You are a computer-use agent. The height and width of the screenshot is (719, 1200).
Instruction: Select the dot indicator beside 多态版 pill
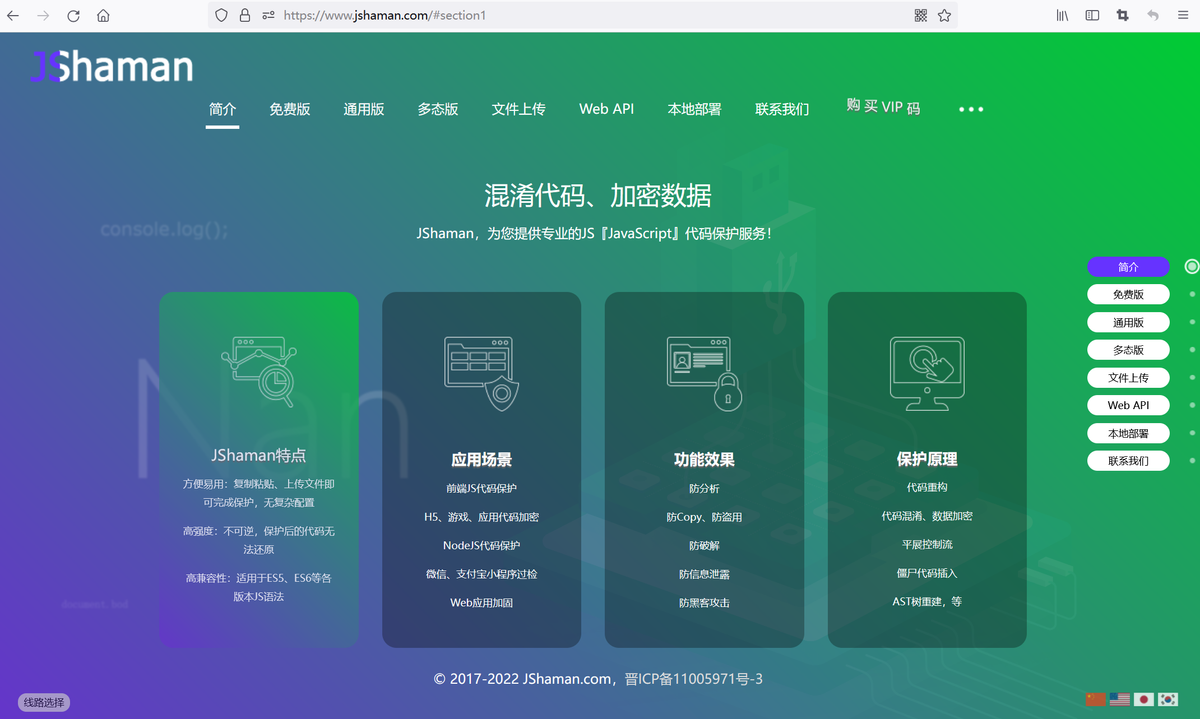[1192, 350]
